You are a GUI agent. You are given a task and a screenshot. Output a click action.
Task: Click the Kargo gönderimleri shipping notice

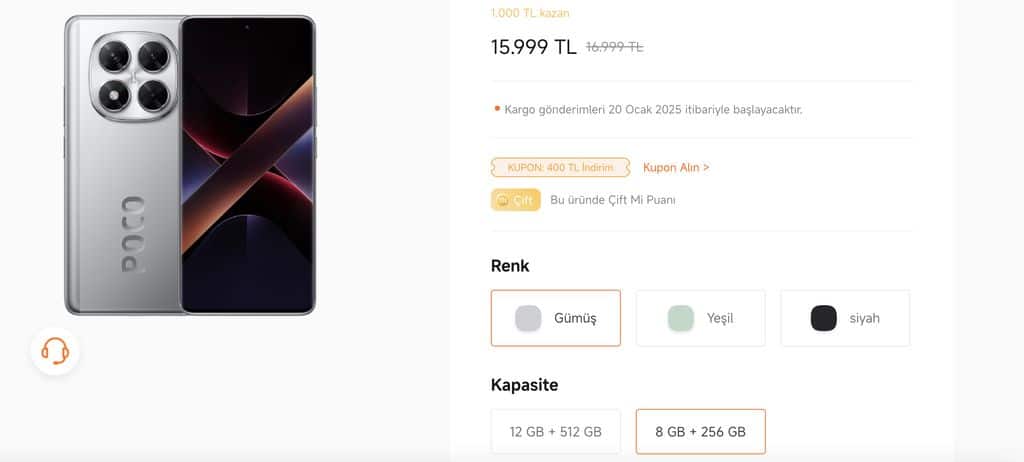pos(653,109)
